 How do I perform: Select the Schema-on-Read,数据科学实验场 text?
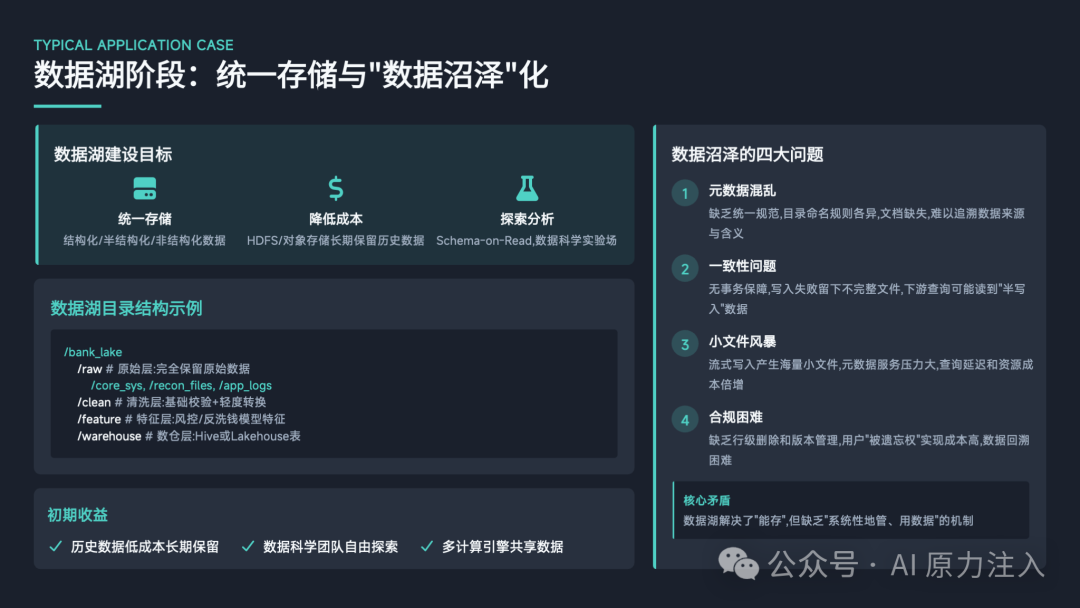tap(526, 240)
